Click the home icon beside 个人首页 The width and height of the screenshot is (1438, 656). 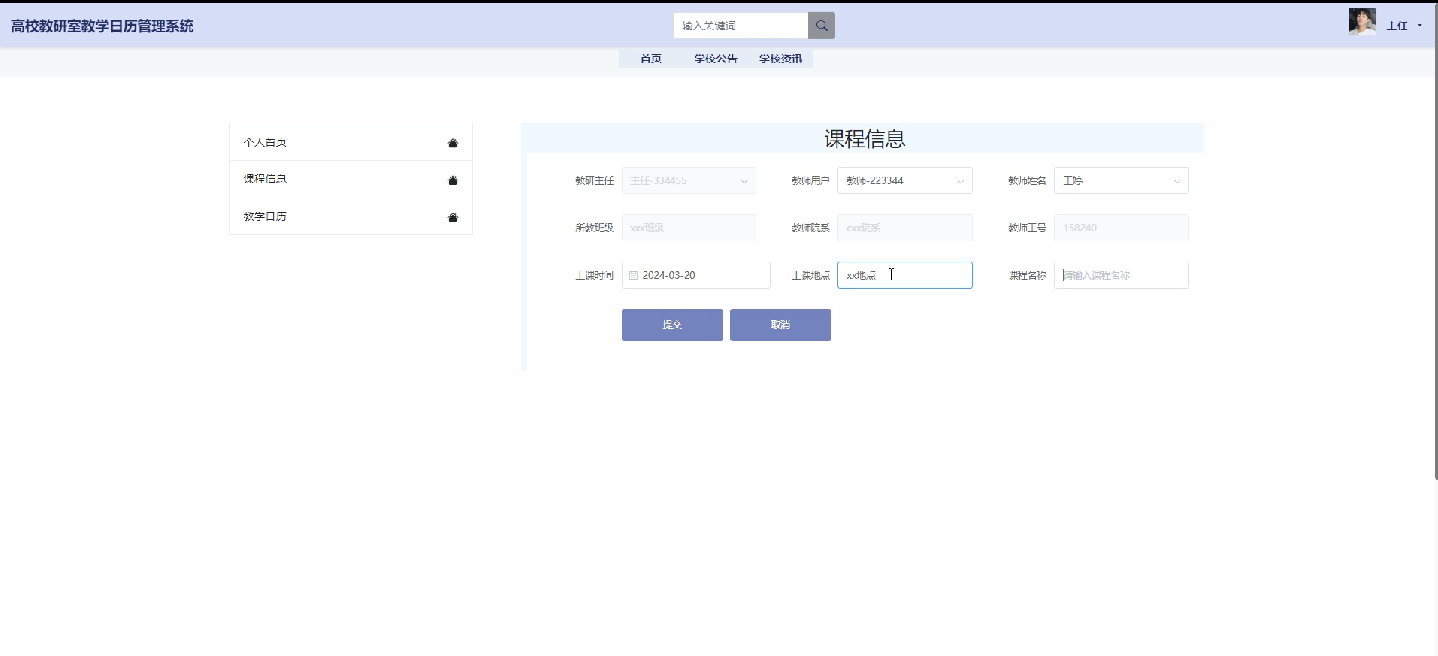coord(452,141)
